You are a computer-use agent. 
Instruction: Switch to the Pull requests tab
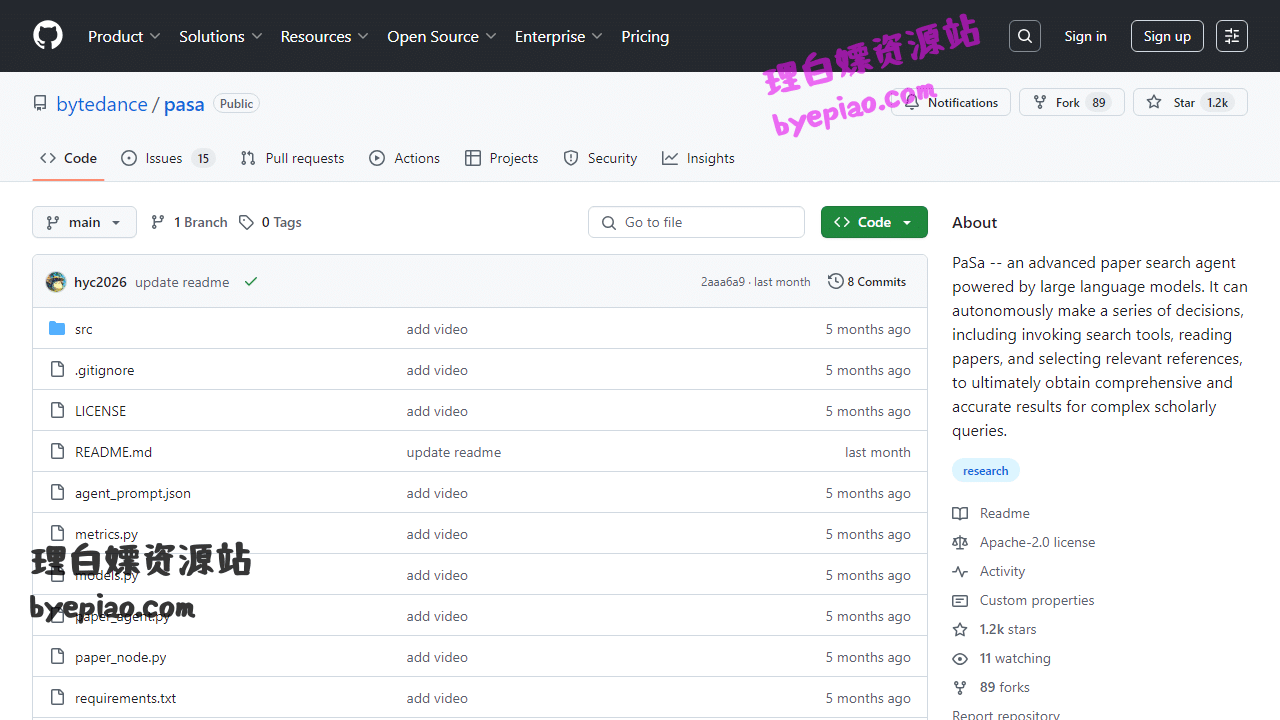tap(292, 158)
